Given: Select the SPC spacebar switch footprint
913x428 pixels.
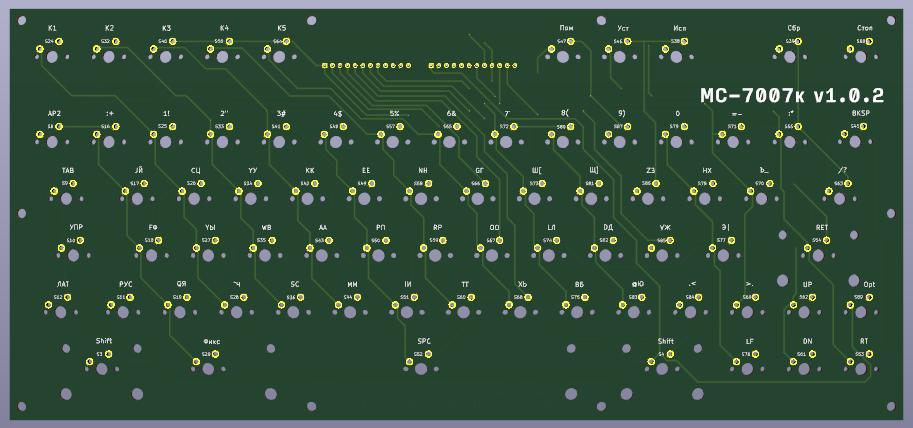Looking at the screenshot, I should click(422, 370).
